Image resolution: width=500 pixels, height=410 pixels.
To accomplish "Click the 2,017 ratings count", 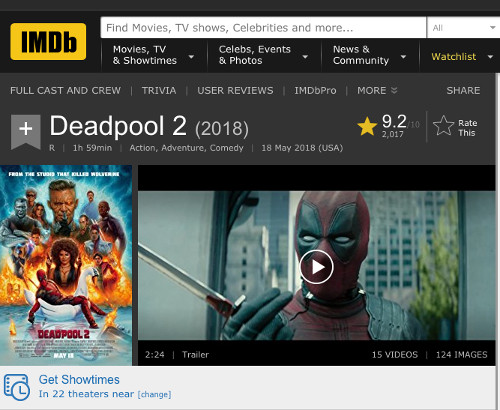I will [393, 134].
